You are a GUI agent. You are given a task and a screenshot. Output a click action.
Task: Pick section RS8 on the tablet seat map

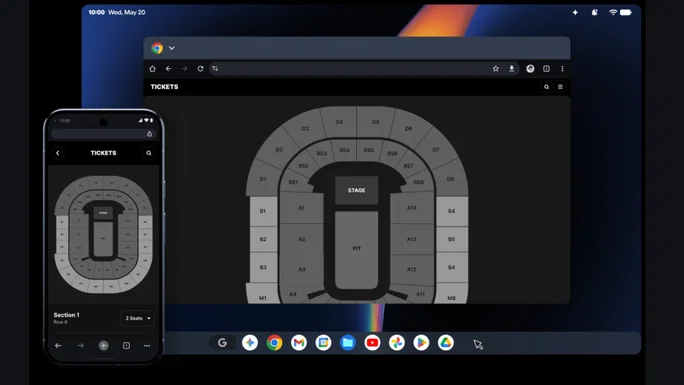[x=418, y=182]
